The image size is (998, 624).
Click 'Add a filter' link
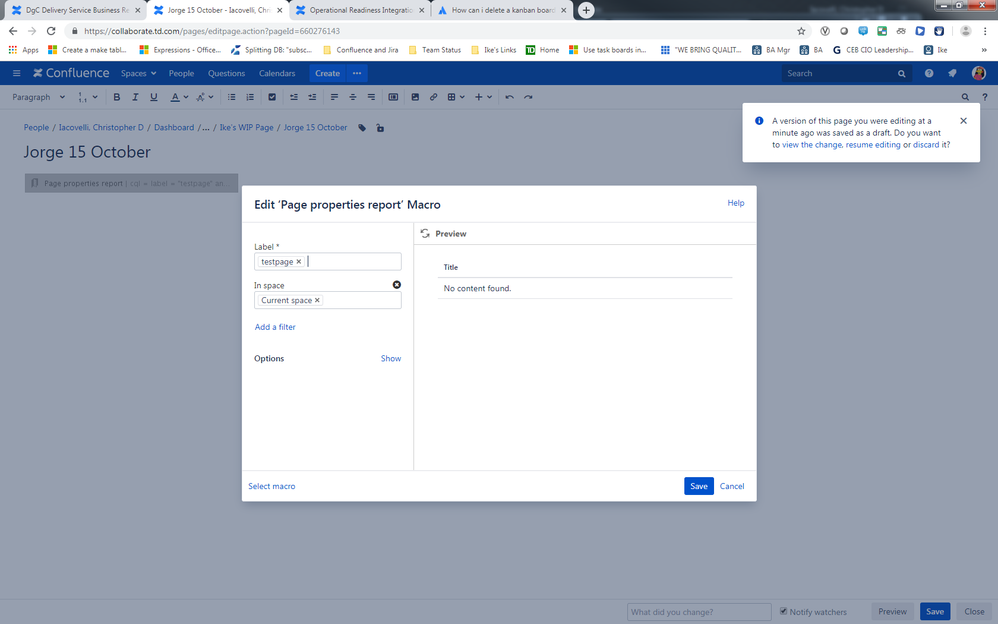[x=275, y=327]
